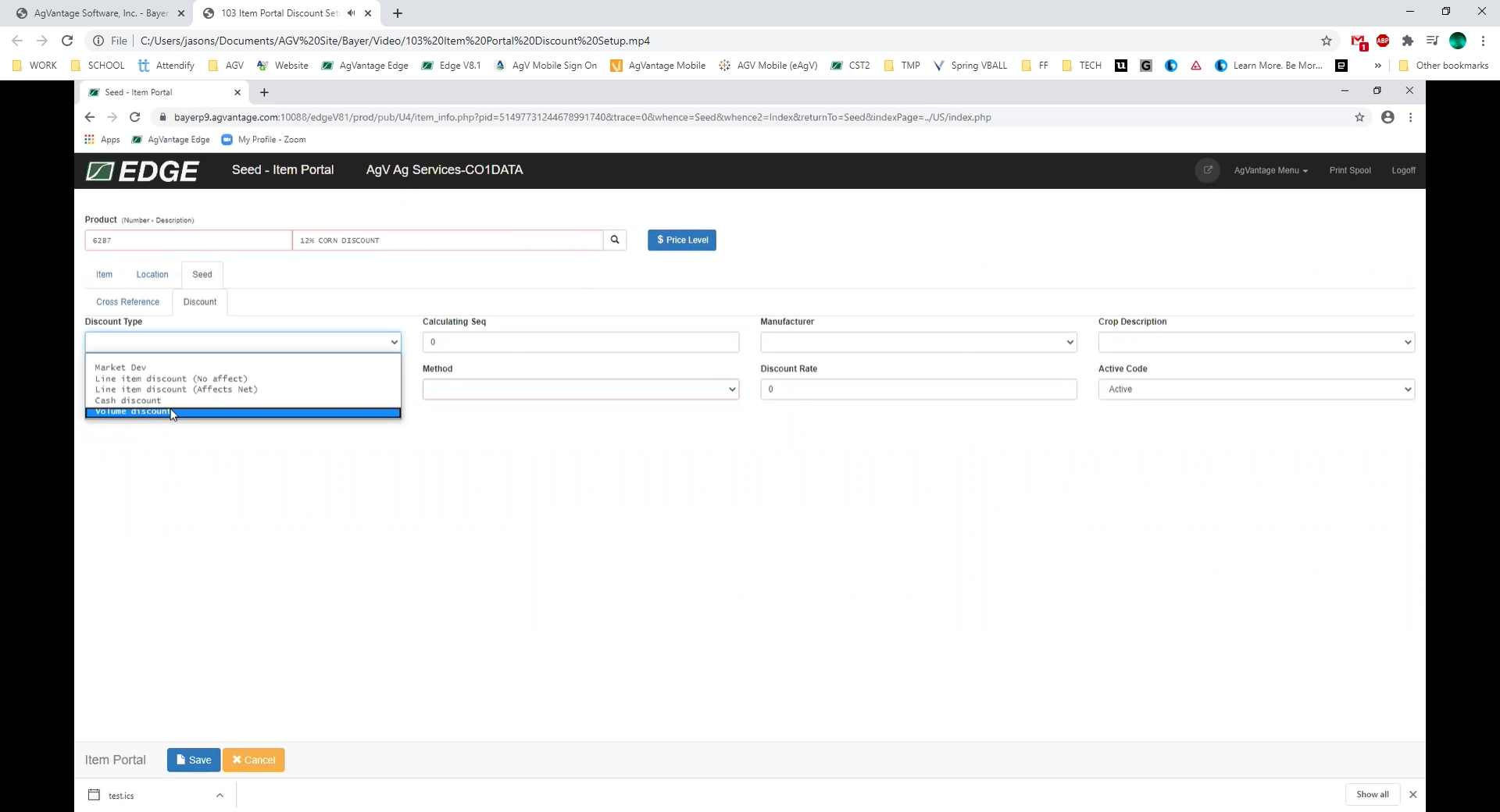Viewport: 1500px width, 812px height.
Task: Open the inner browser three-dot menu
Action: point(1410,117)
